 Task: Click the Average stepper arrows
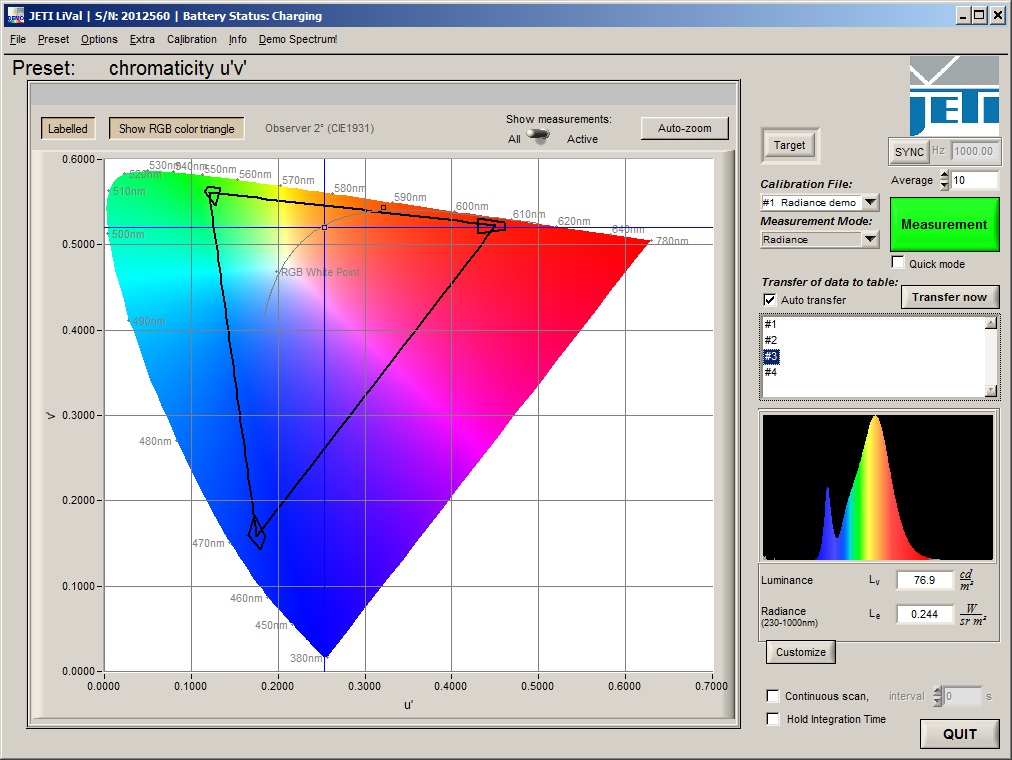click(x=944, y=180)
